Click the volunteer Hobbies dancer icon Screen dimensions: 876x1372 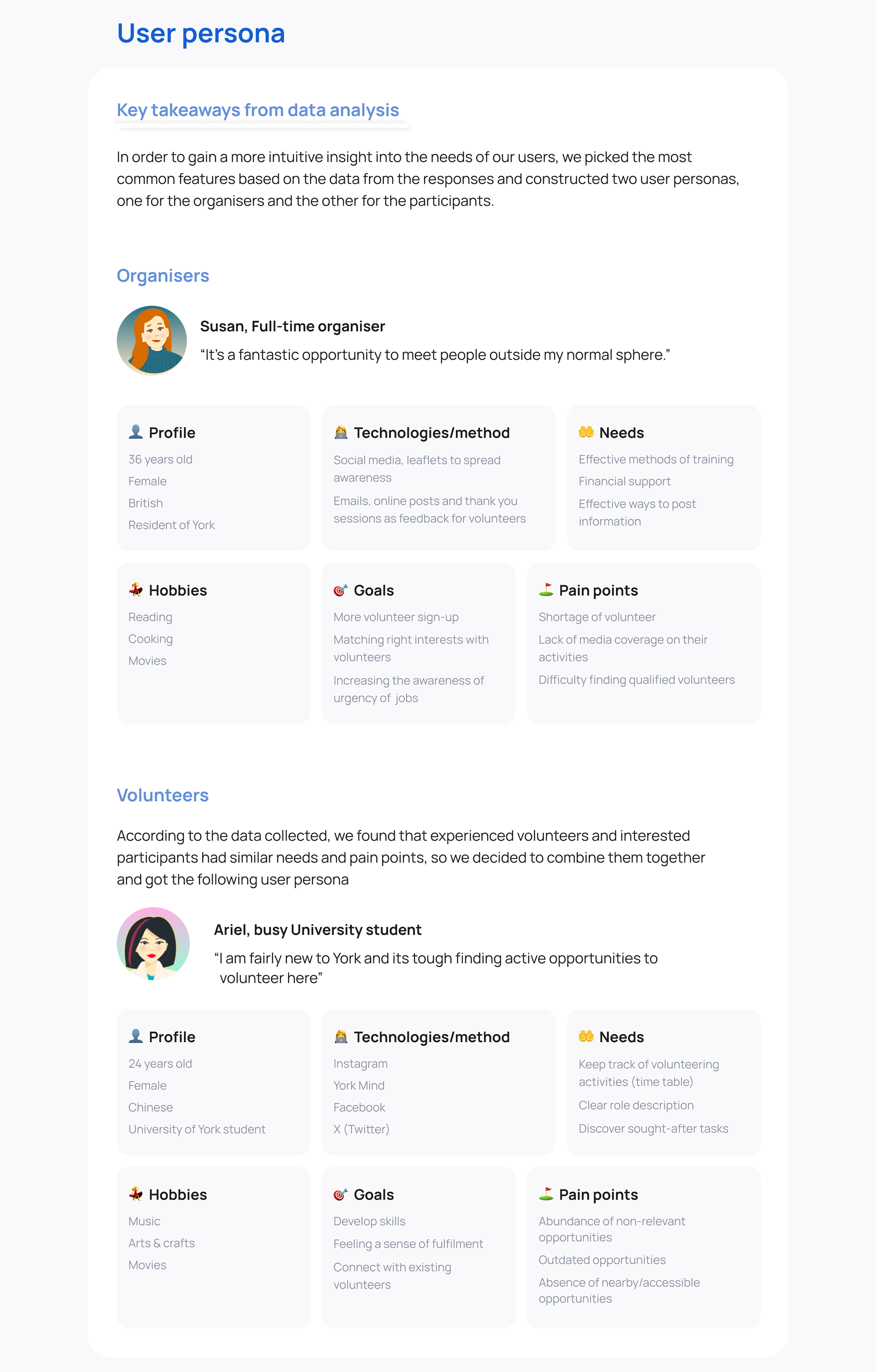136,1193
